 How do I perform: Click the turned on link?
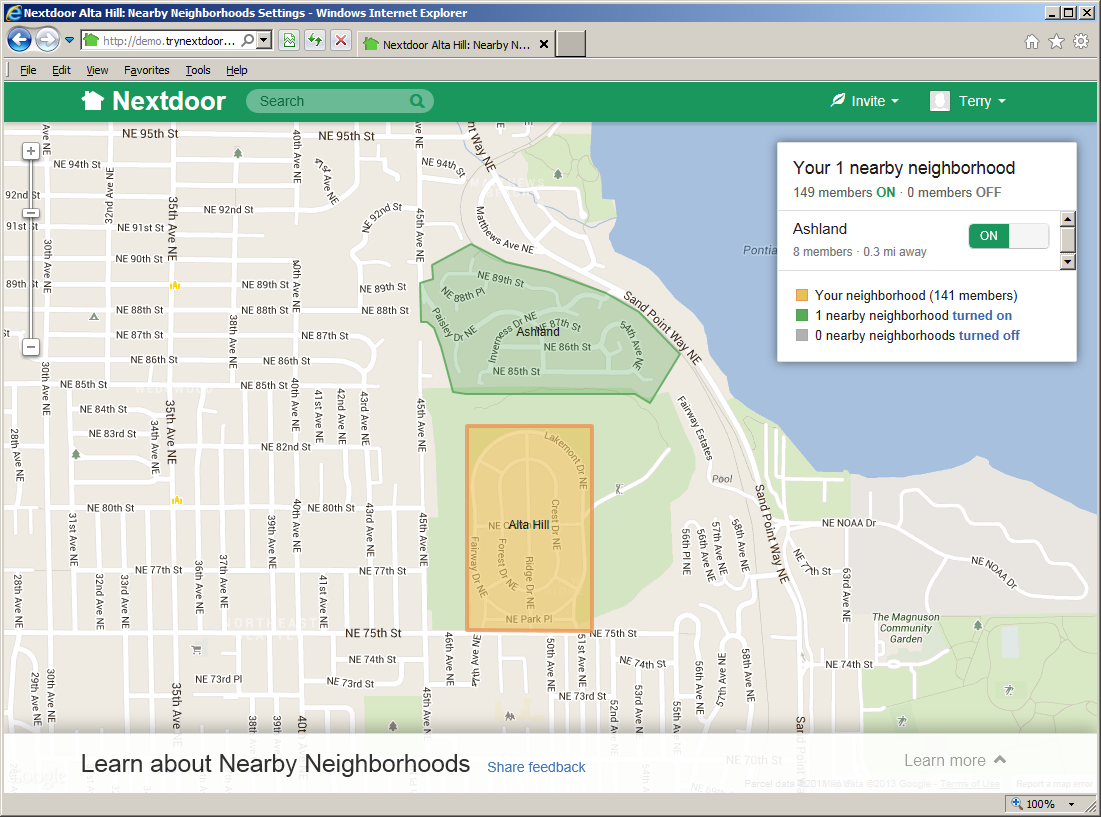tap(981, 315)
